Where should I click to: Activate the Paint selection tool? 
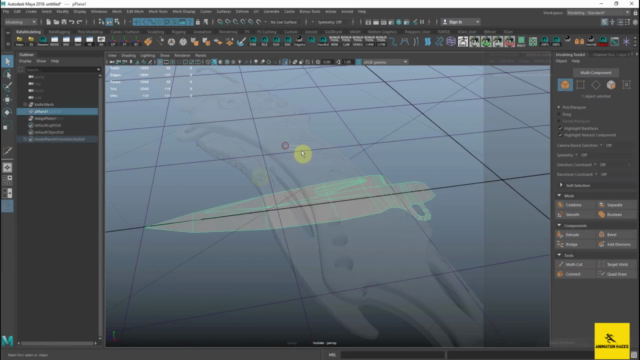(x=7, y=87)
